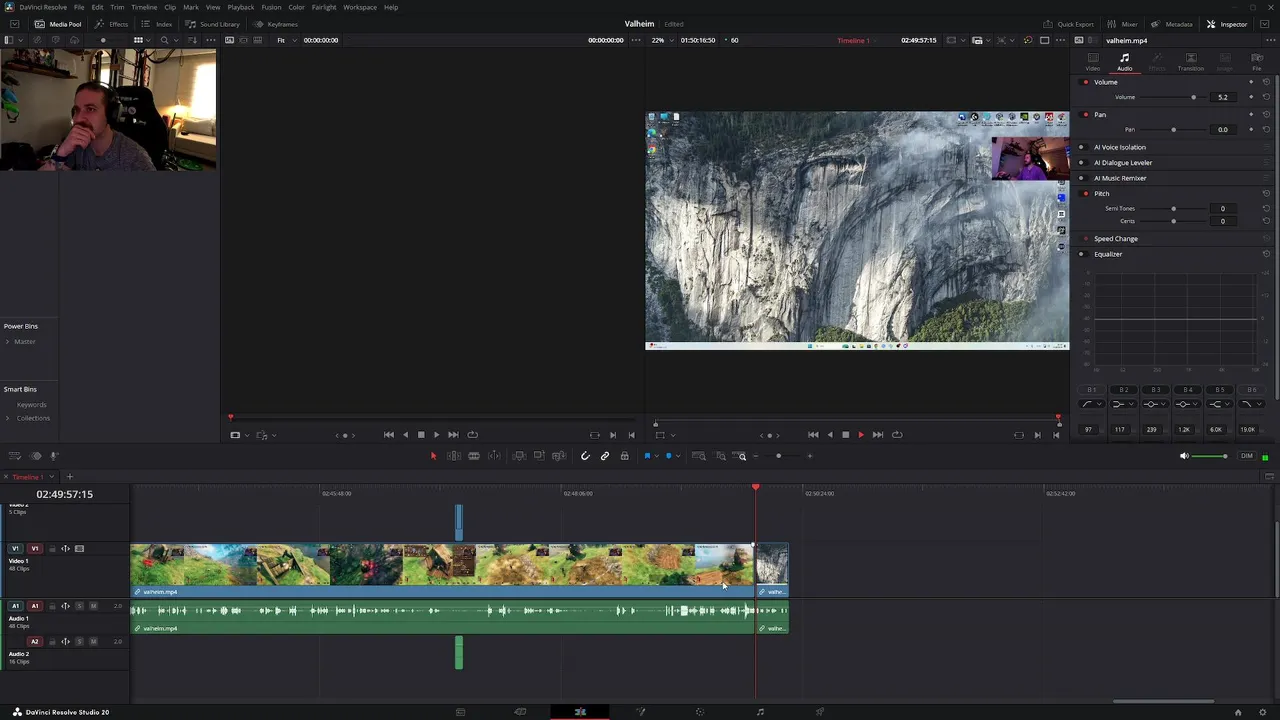Open the Index panel

click(x=158, y=24)
